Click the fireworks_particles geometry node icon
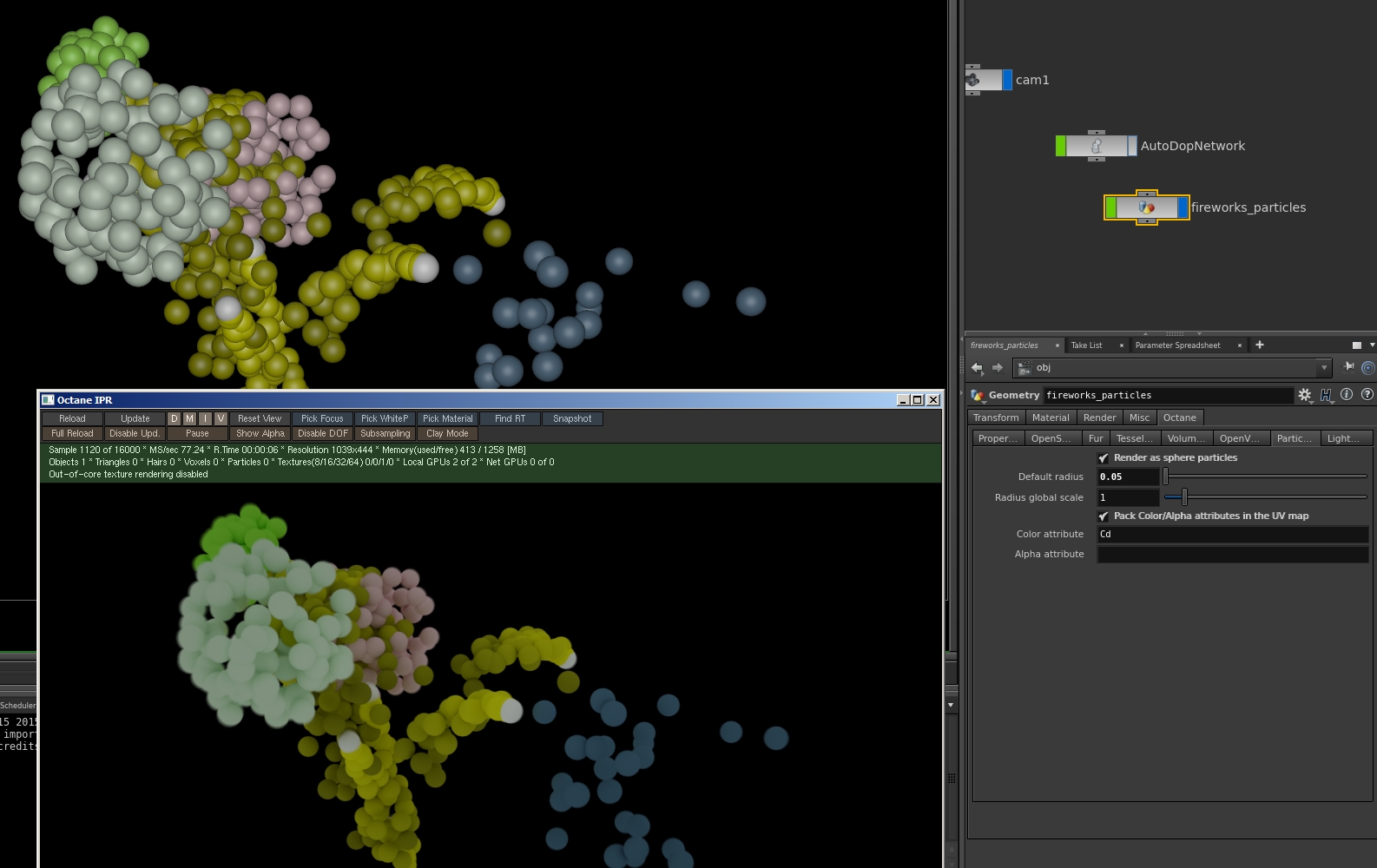The height and width of the screenshot is (868, 1377). (x=1146, y=207)
